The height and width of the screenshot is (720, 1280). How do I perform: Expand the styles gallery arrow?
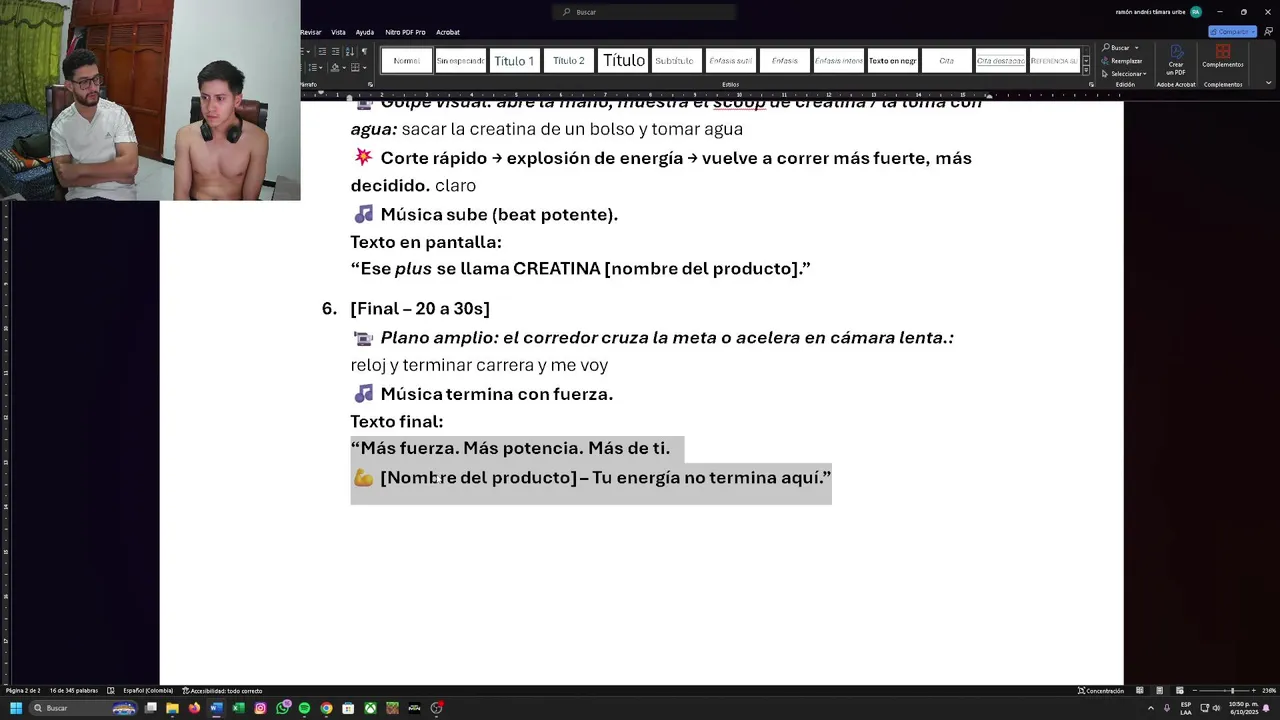pos(1086,72)
